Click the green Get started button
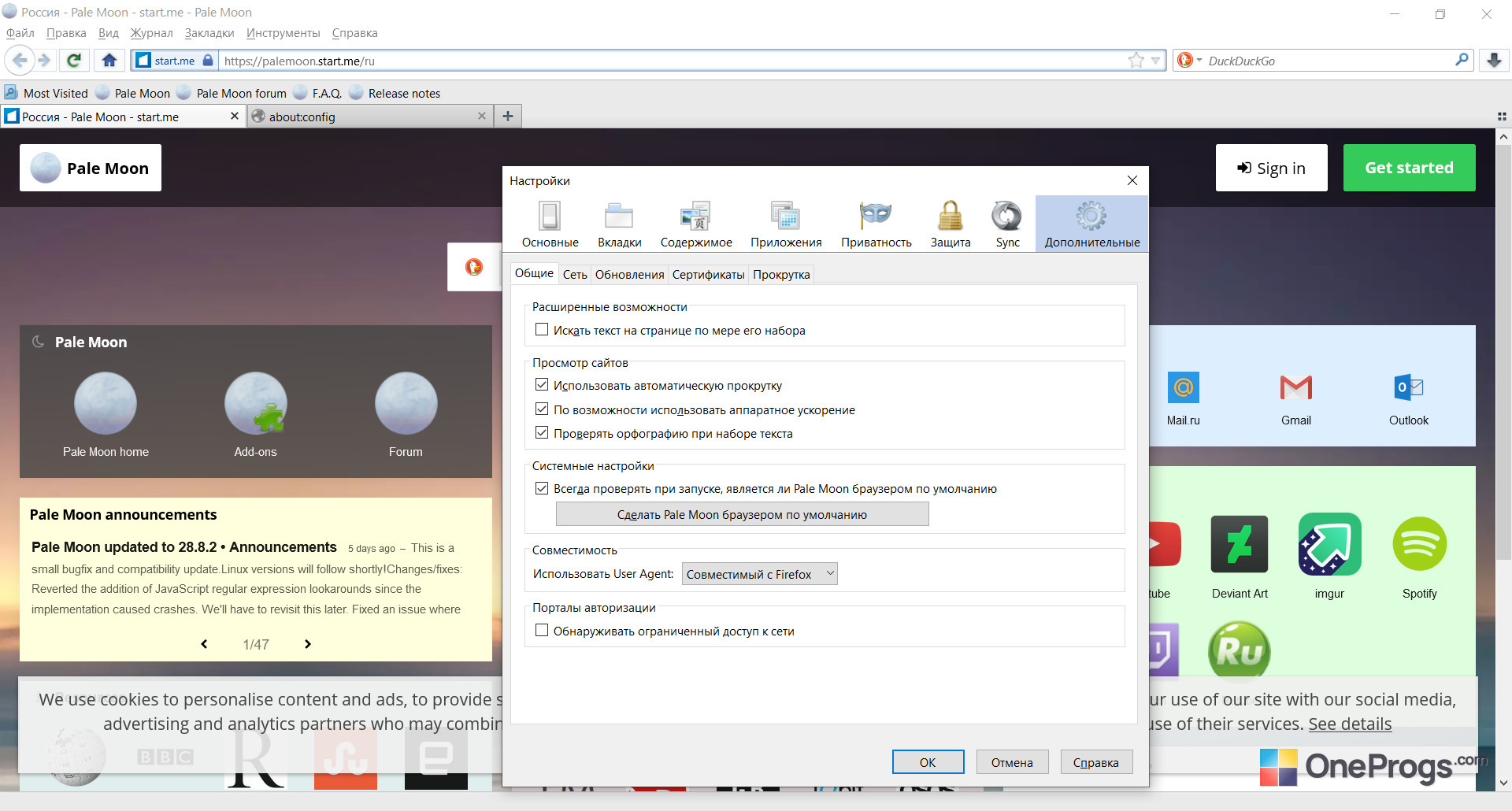1512x811 pixels. 1409,168
